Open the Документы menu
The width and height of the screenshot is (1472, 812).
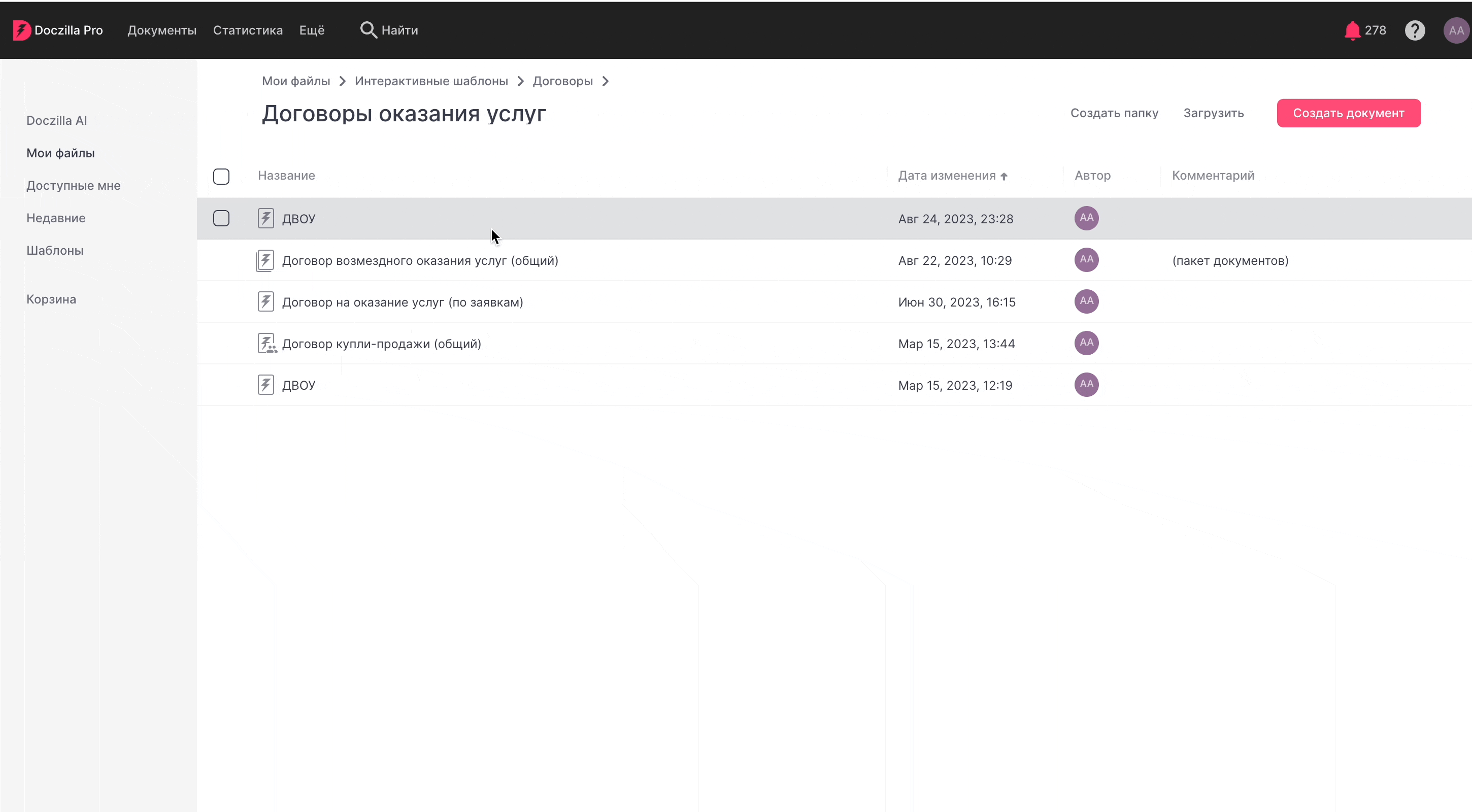point(162,30)
